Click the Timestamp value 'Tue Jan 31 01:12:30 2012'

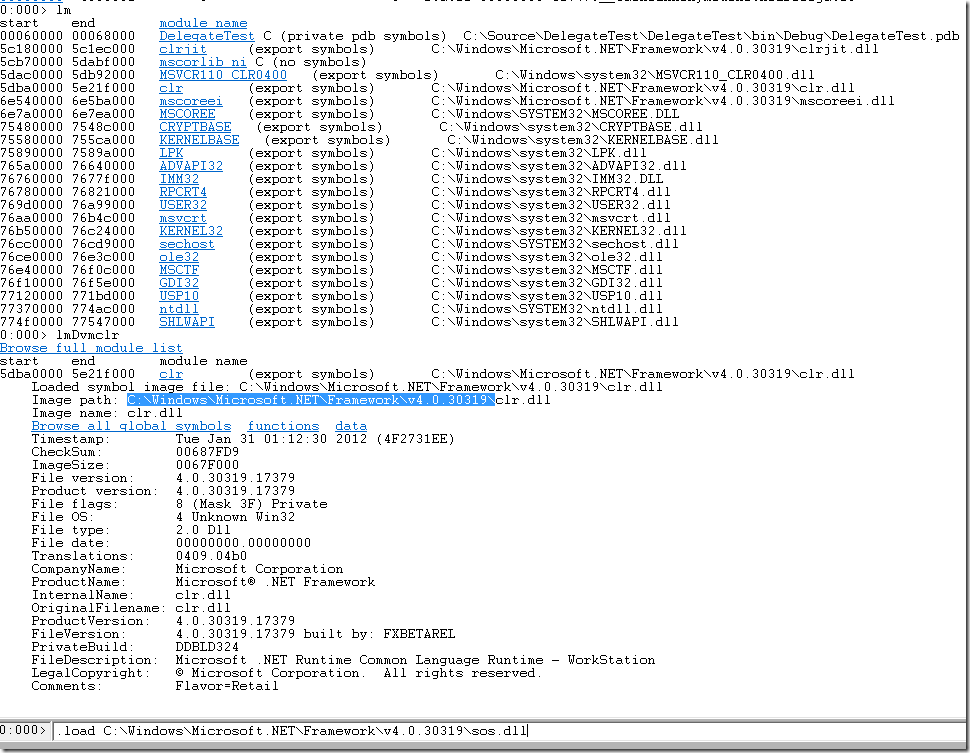pyautogui.click(x=271, y=439)
